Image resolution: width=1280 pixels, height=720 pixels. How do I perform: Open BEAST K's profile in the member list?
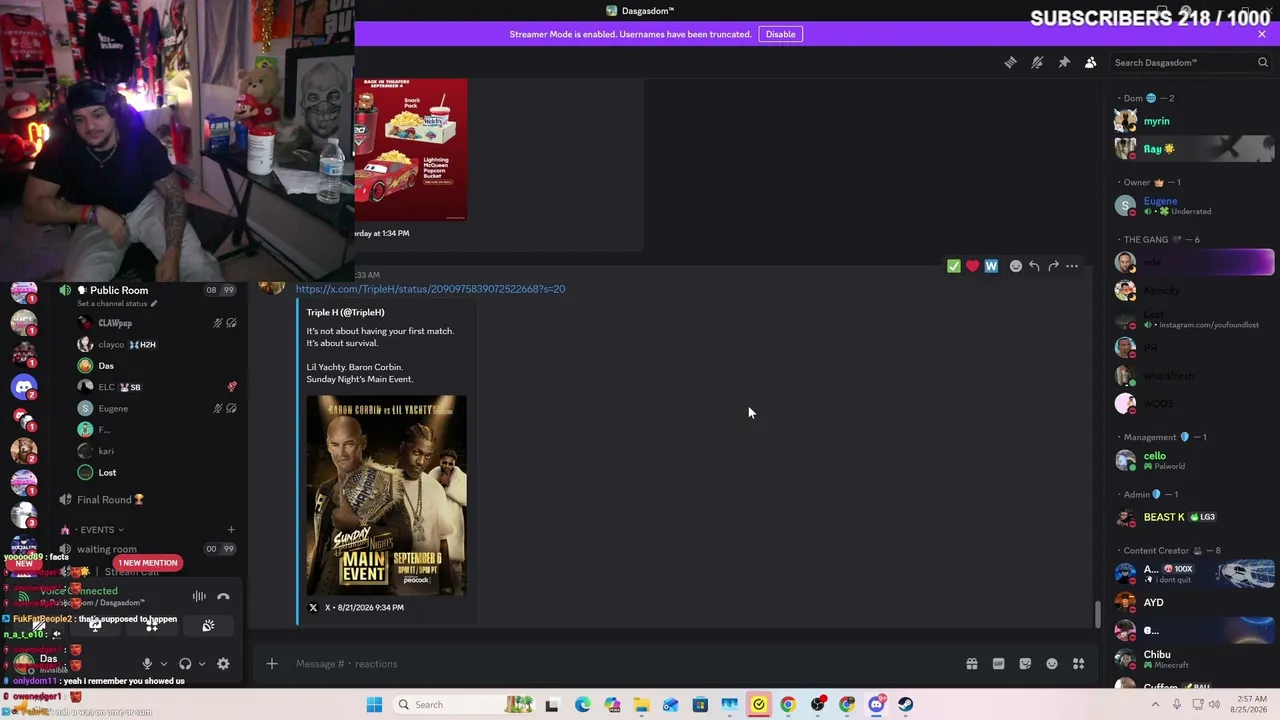[x=1194, y=517]
